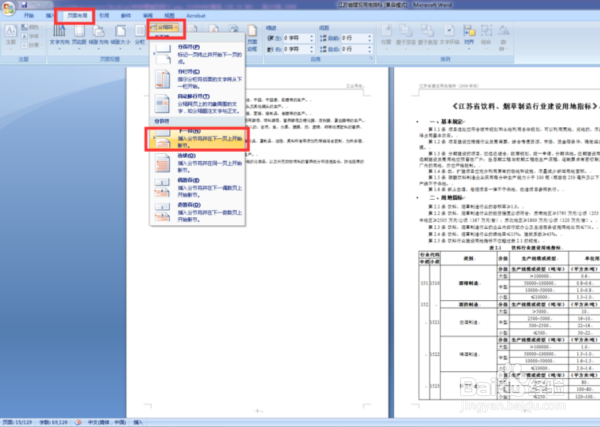Image resolution: width=600 pixels, height=427 pixels.
Task: Open the Acrobat tab
Action: pyautogui.click(x=196, y=16)
